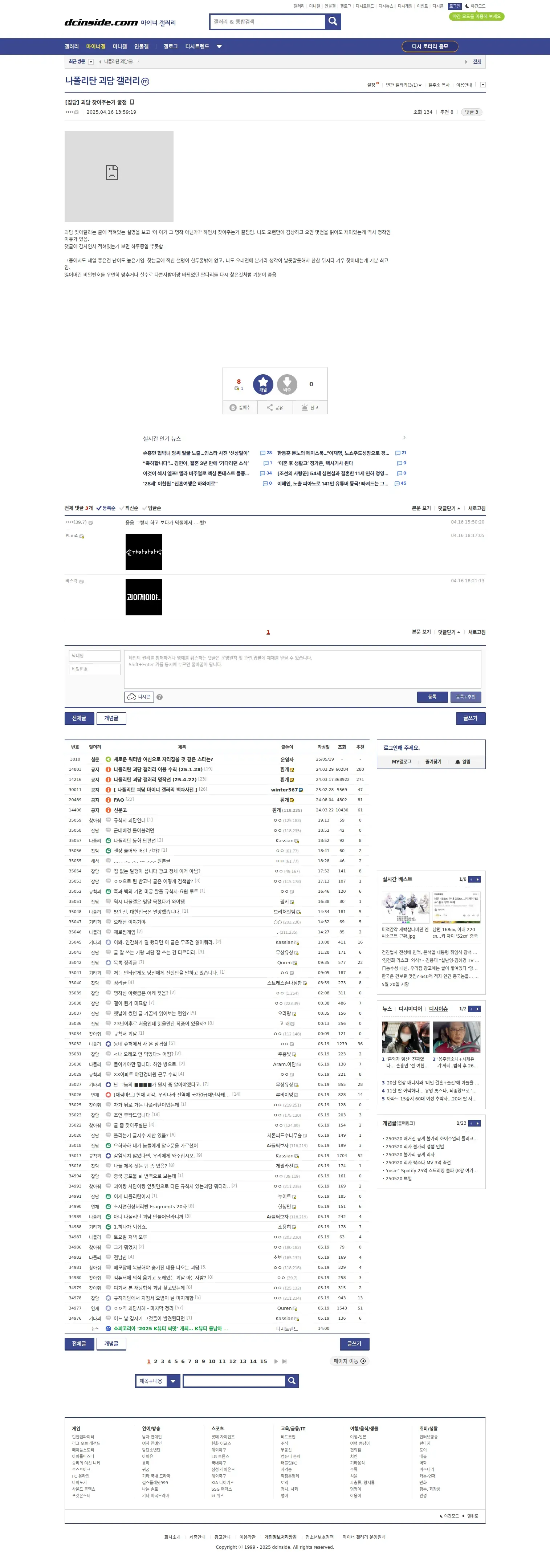Submit the comment with 등록+추천
550x1568 pixels.
[x=466, y=697]
